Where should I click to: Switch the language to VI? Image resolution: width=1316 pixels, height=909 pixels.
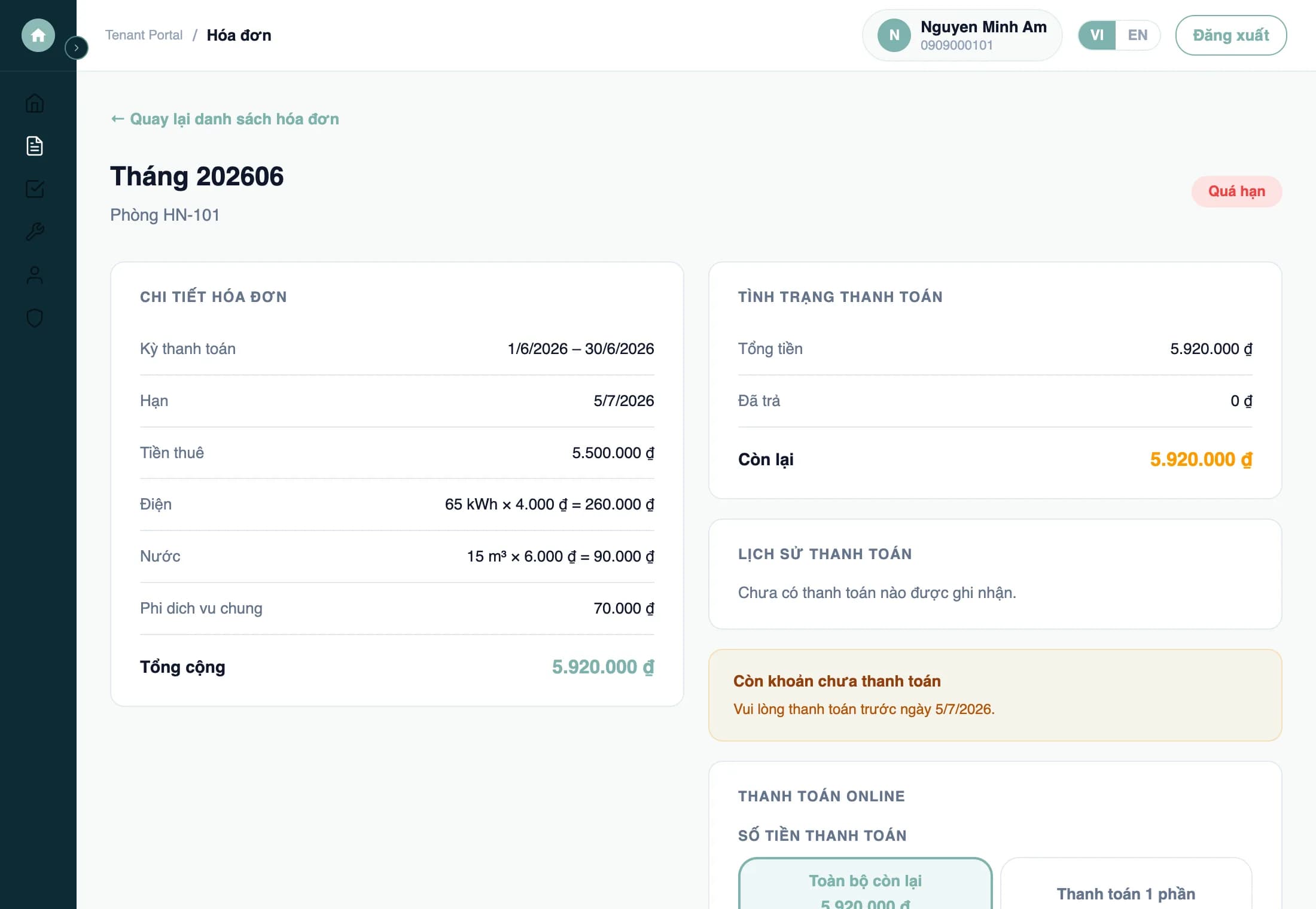pyautogui.click(x=1096, y=35)
